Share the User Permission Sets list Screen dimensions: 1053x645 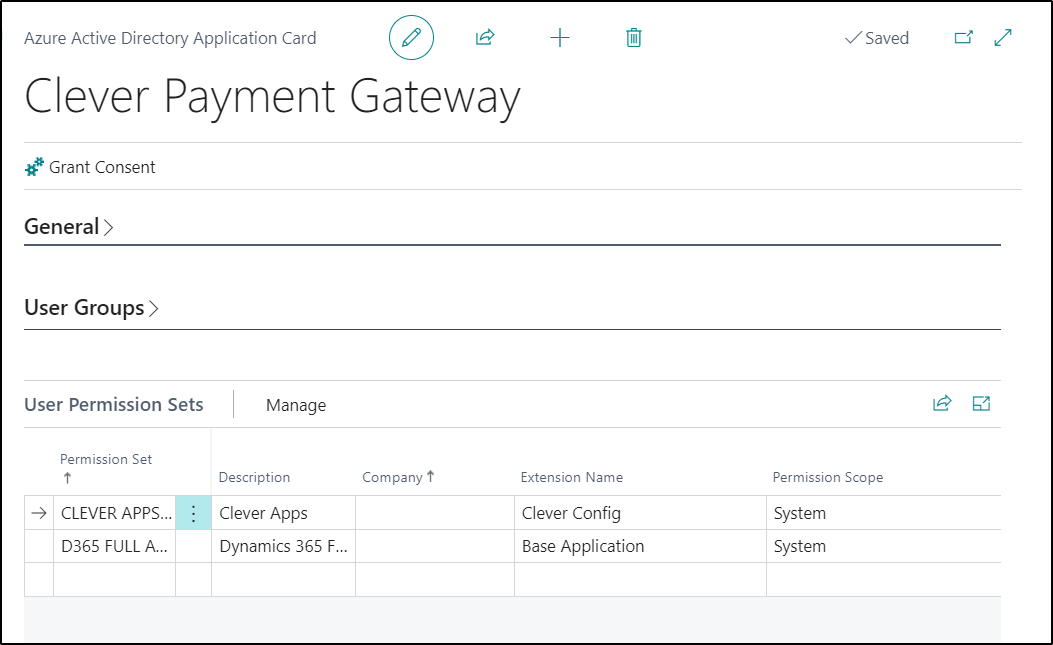[941, 404]
